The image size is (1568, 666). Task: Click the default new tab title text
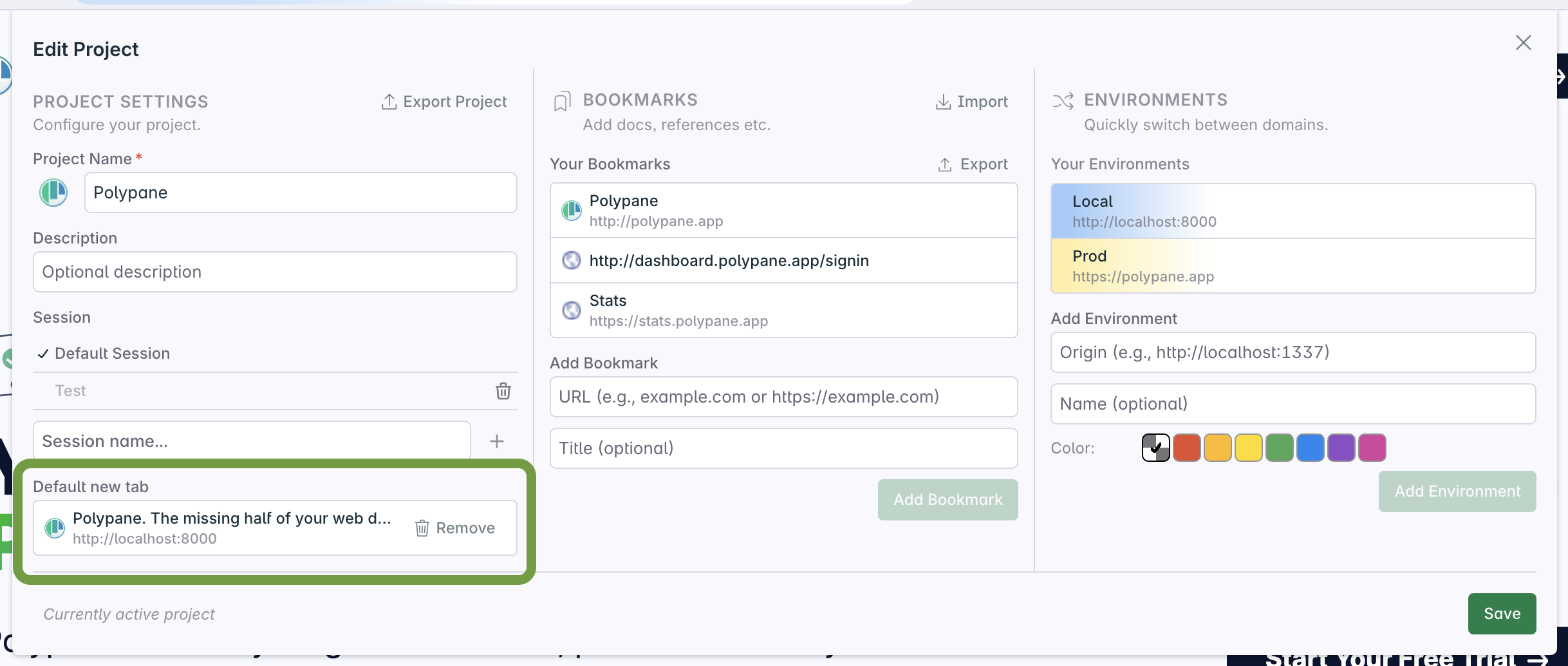[x=232, y=519]
